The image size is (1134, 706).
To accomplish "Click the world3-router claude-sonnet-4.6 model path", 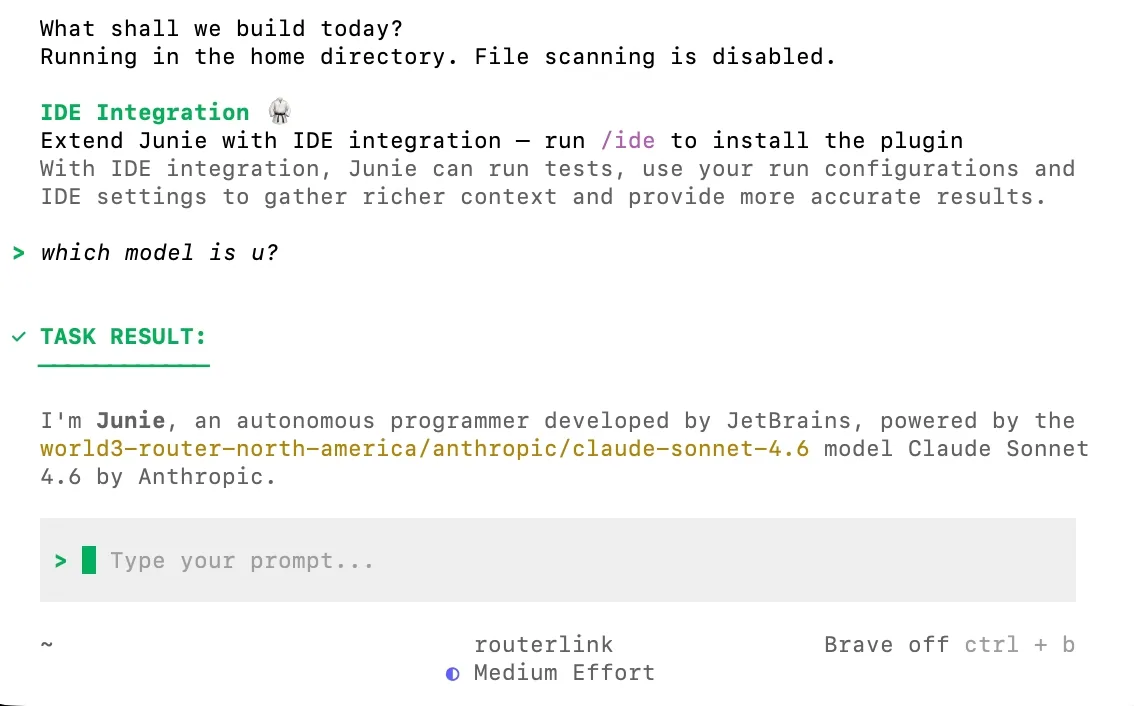I will click(x=425, y=448).
